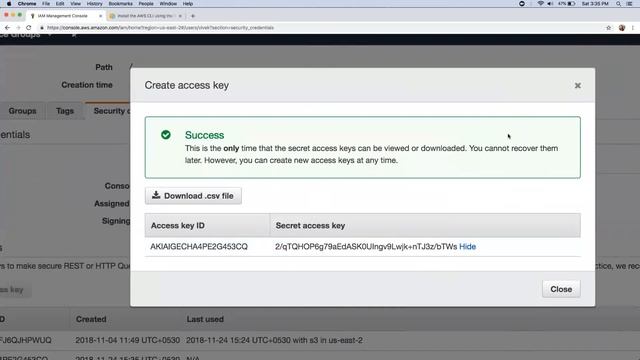
Task: Open the History menu
Action: coord(94,4)
